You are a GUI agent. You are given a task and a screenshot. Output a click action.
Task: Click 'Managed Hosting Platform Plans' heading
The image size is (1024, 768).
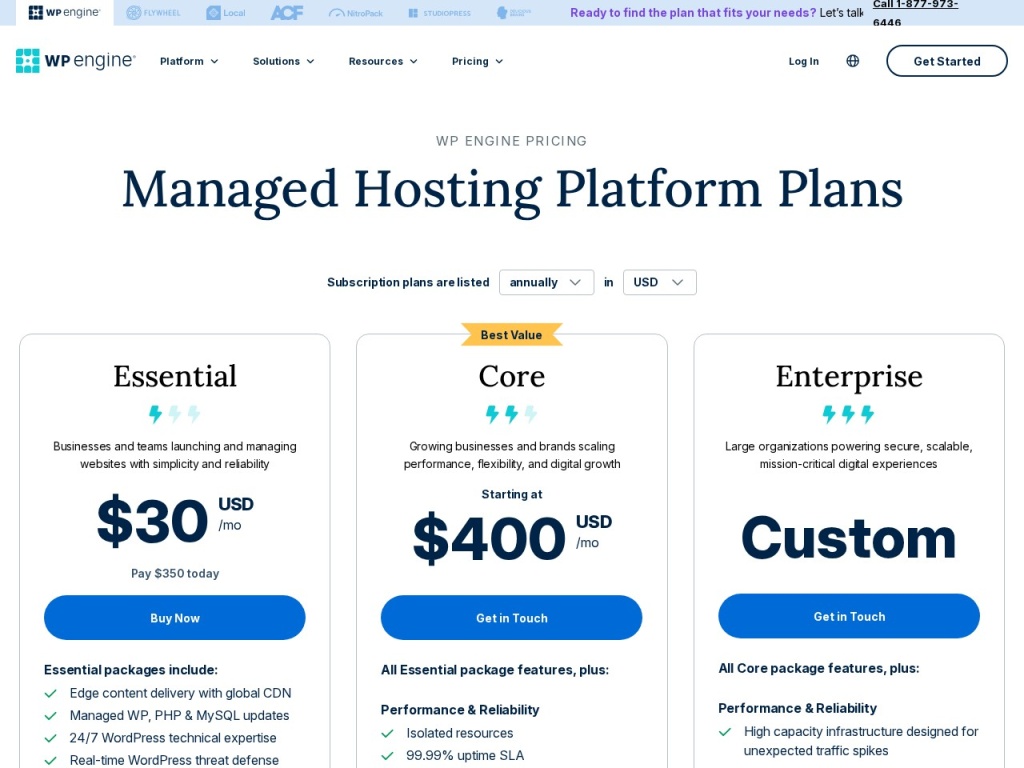click(512, 190)
